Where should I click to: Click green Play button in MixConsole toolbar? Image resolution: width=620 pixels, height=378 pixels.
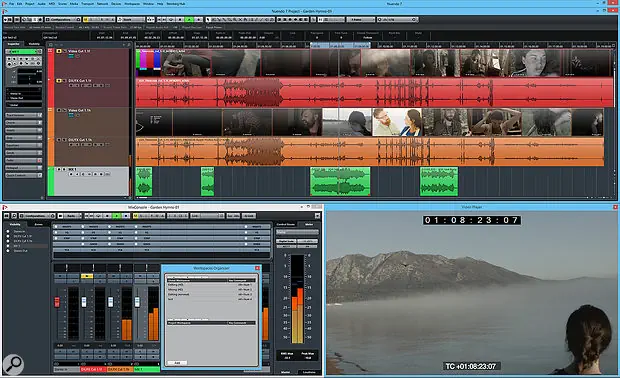117,216
